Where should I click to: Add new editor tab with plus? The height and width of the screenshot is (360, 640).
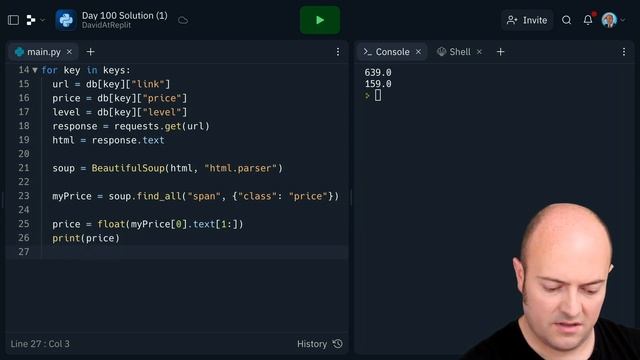pos(91,52)
